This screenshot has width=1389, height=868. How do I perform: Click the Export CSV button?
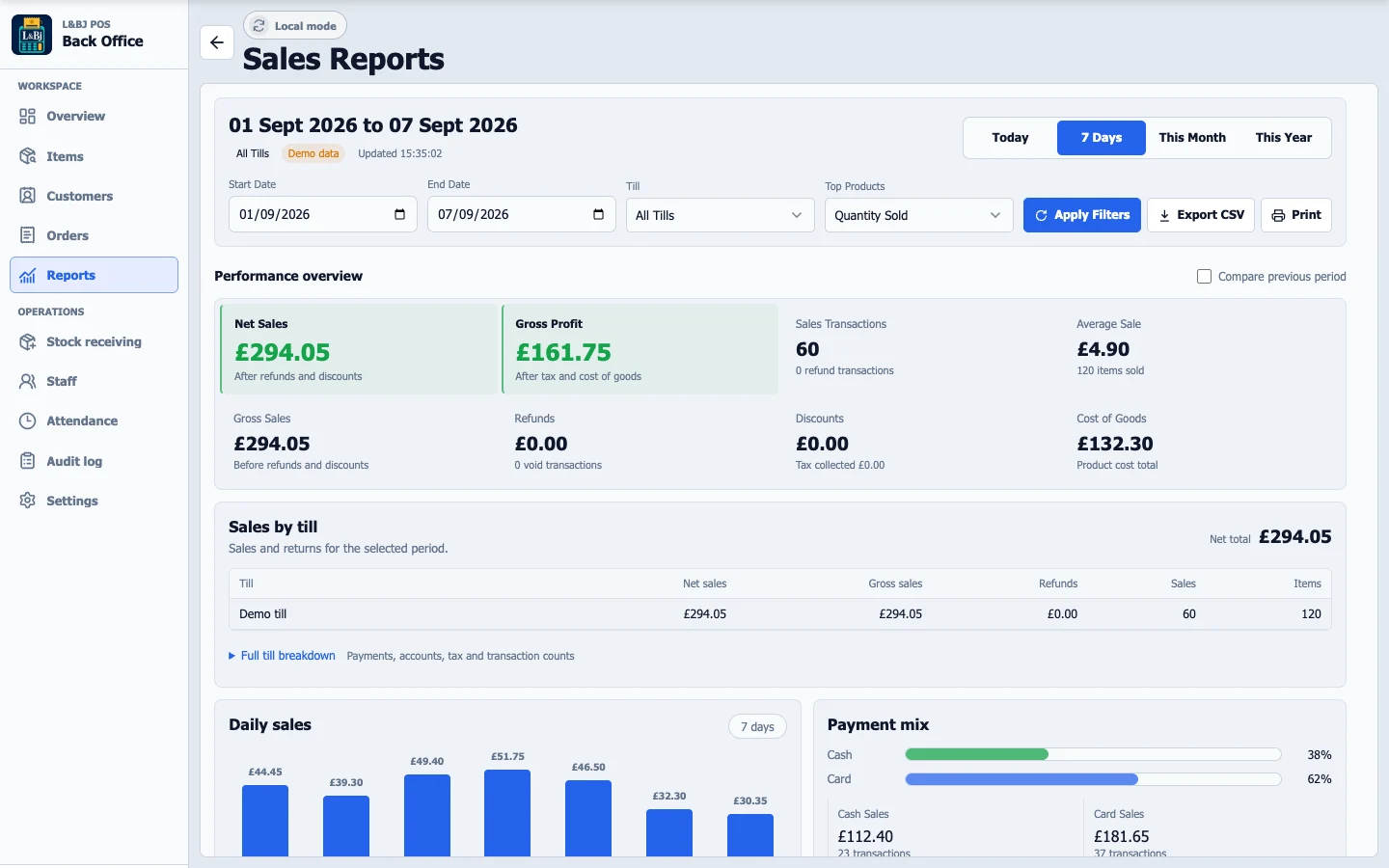1201,215
